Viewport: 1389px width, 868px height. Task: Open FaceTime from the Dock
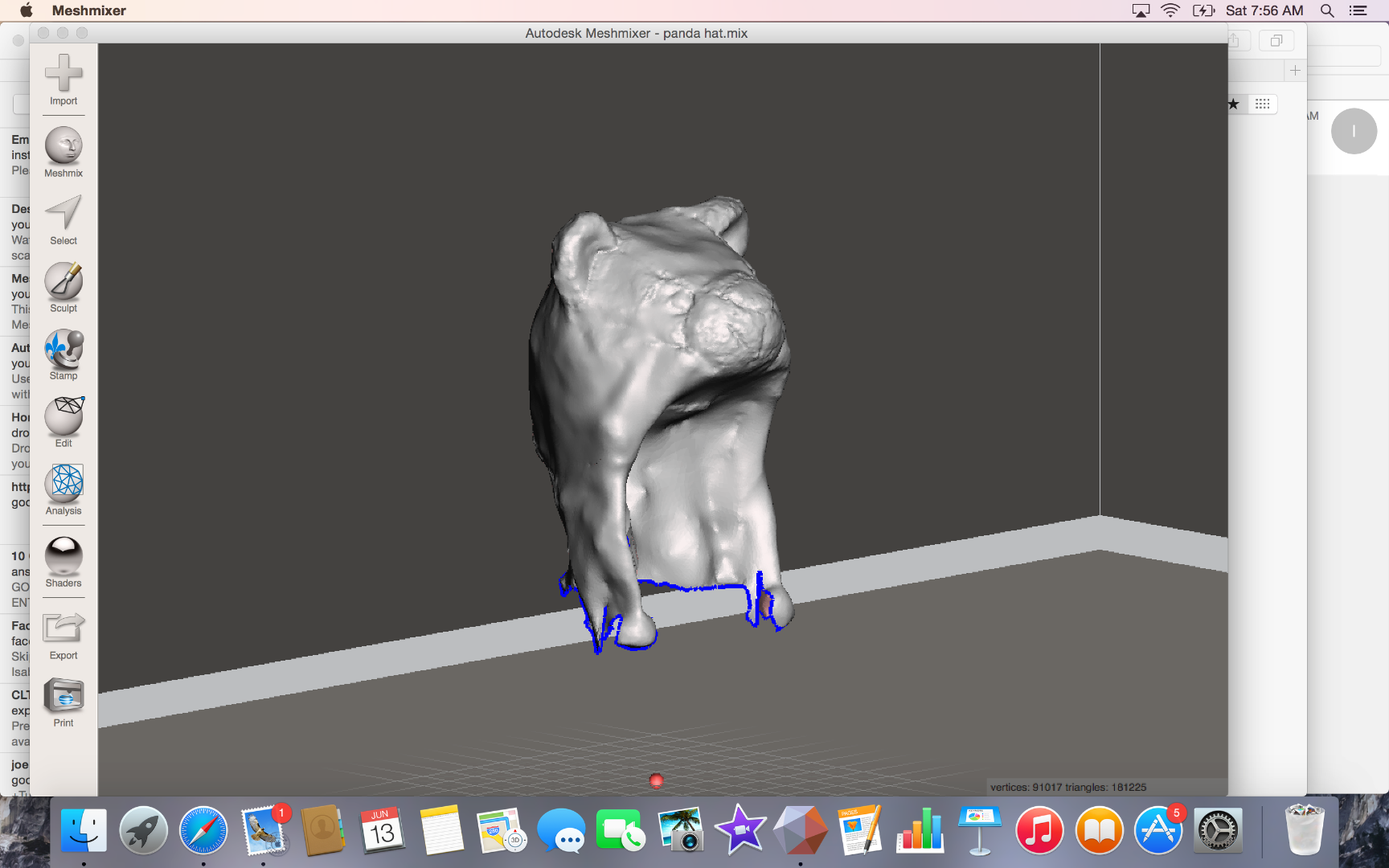coord(621,830)
